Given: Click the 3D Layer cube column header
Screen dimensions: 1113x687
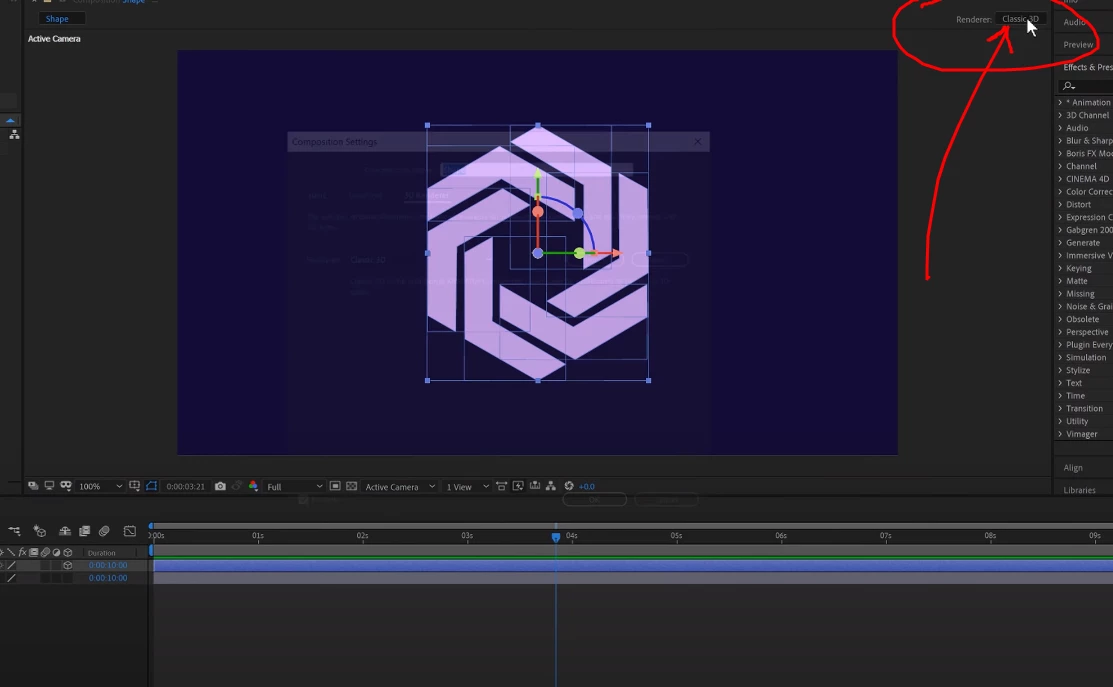Looking at the screenshot, I should (68, 552).
